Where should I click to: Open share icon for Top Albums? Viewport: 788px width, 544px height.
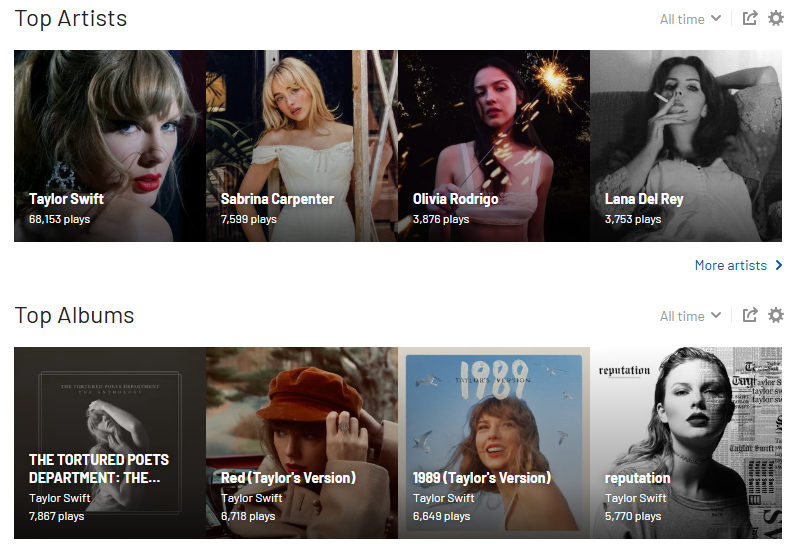pos(750,315)
